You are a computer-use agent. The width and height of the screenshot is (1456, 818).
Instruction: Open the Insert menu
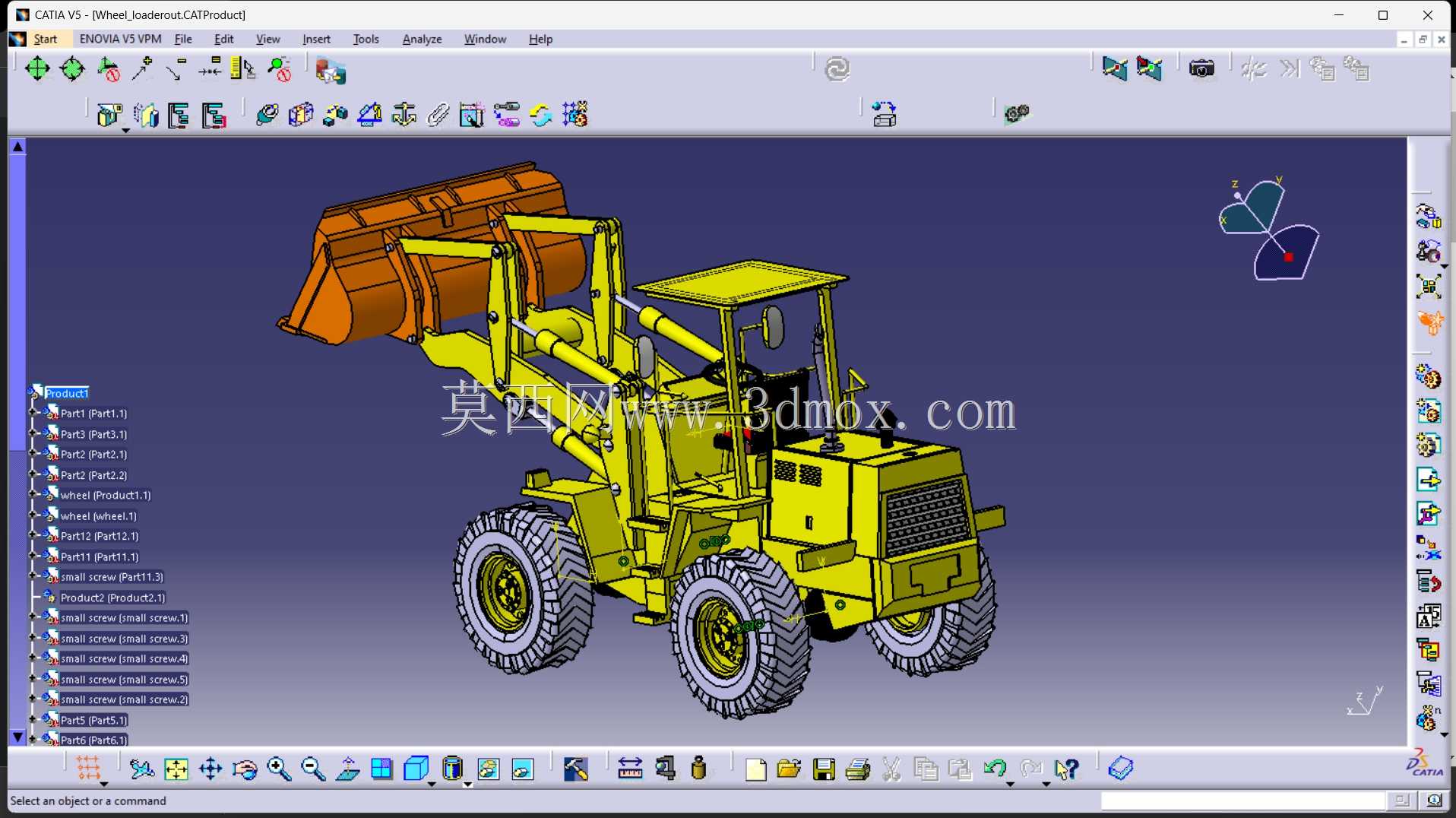point(316,39)
